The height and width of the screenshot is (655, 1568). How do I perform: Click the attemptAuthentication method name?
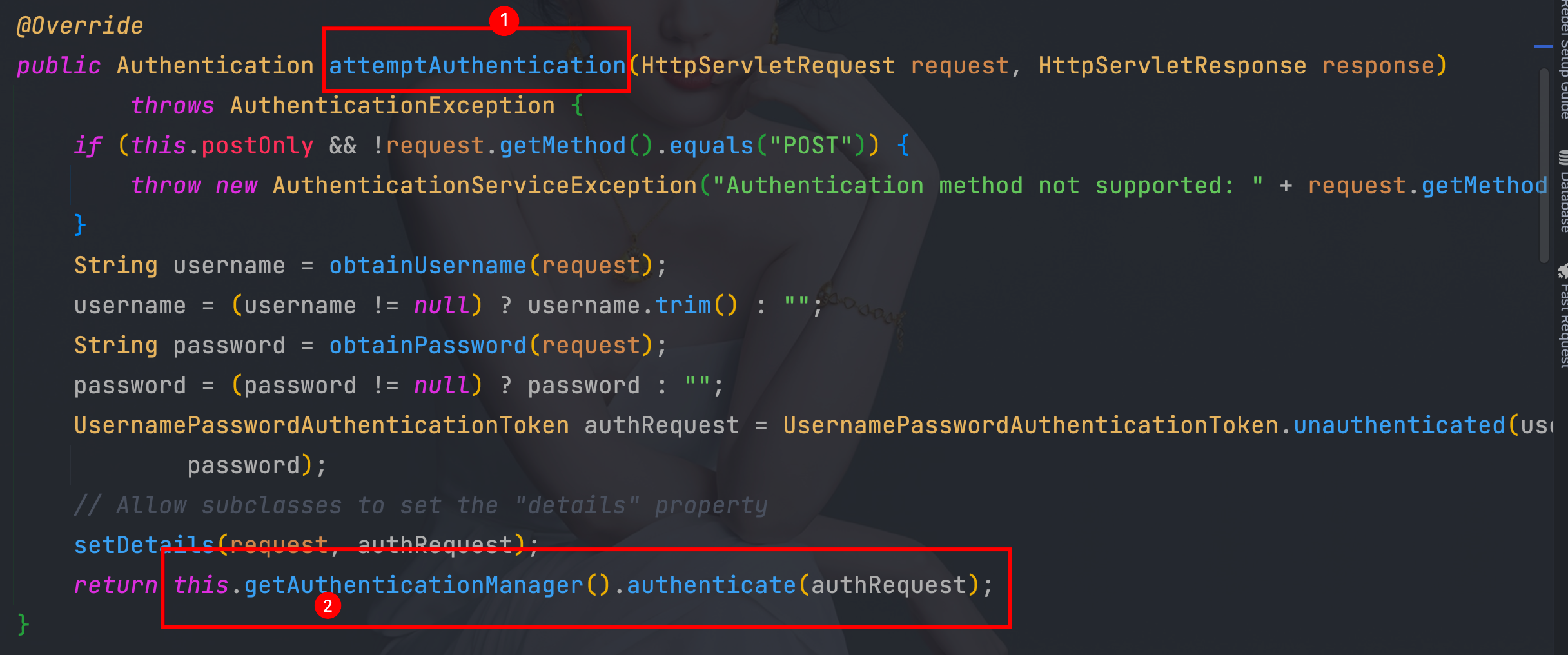click(477, 66)
